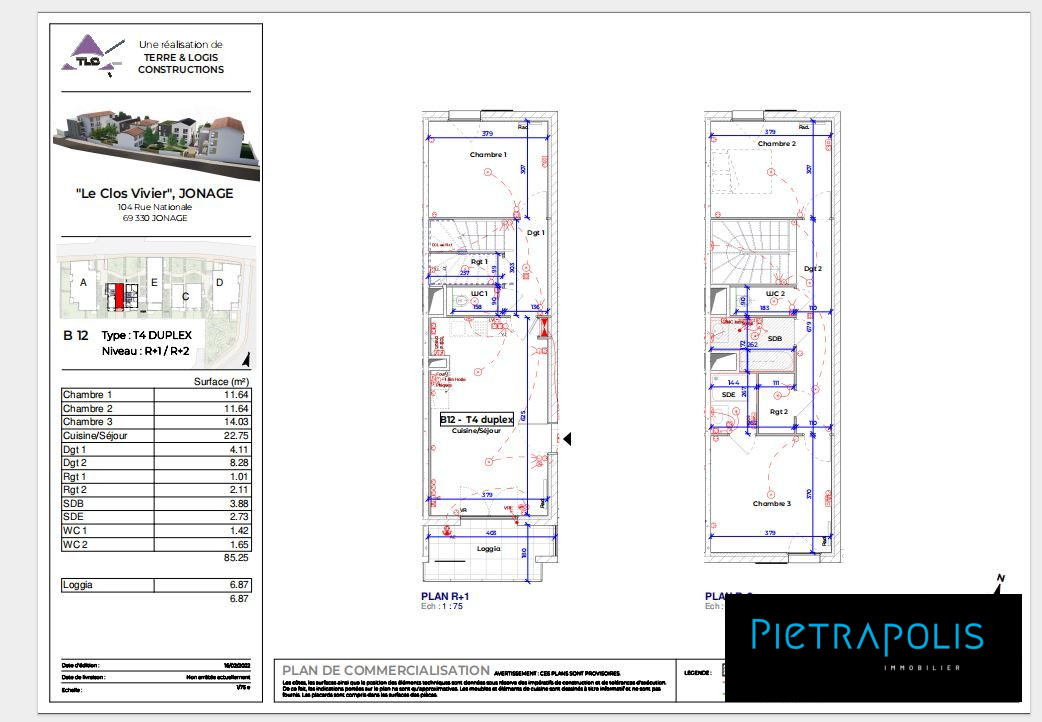This screenshot has width=1042, height=722.
Task: Click the north arrow on the site map
Action: (246, 361)
